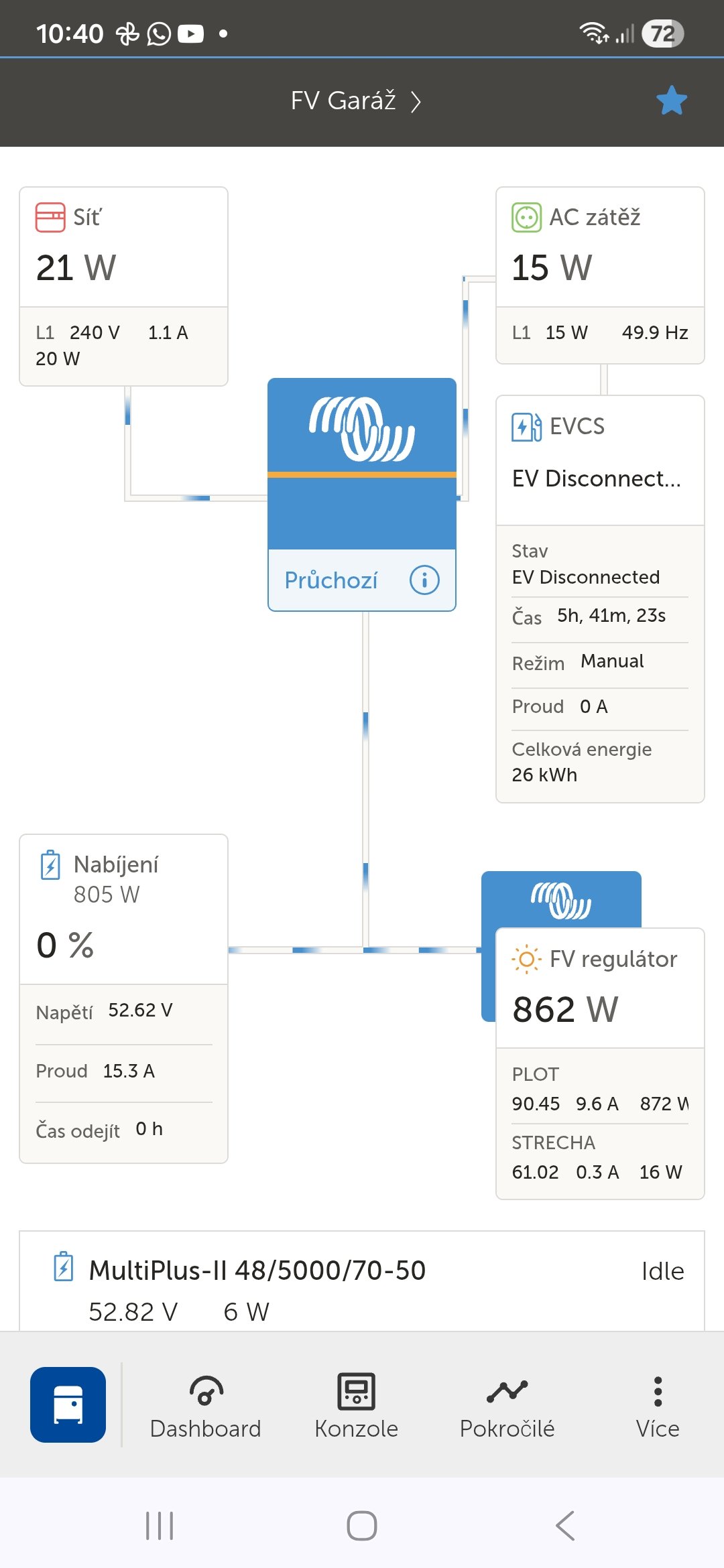Open the Dashboard tab
The width and height of the screenshot is (724, 1568).
205,1406
